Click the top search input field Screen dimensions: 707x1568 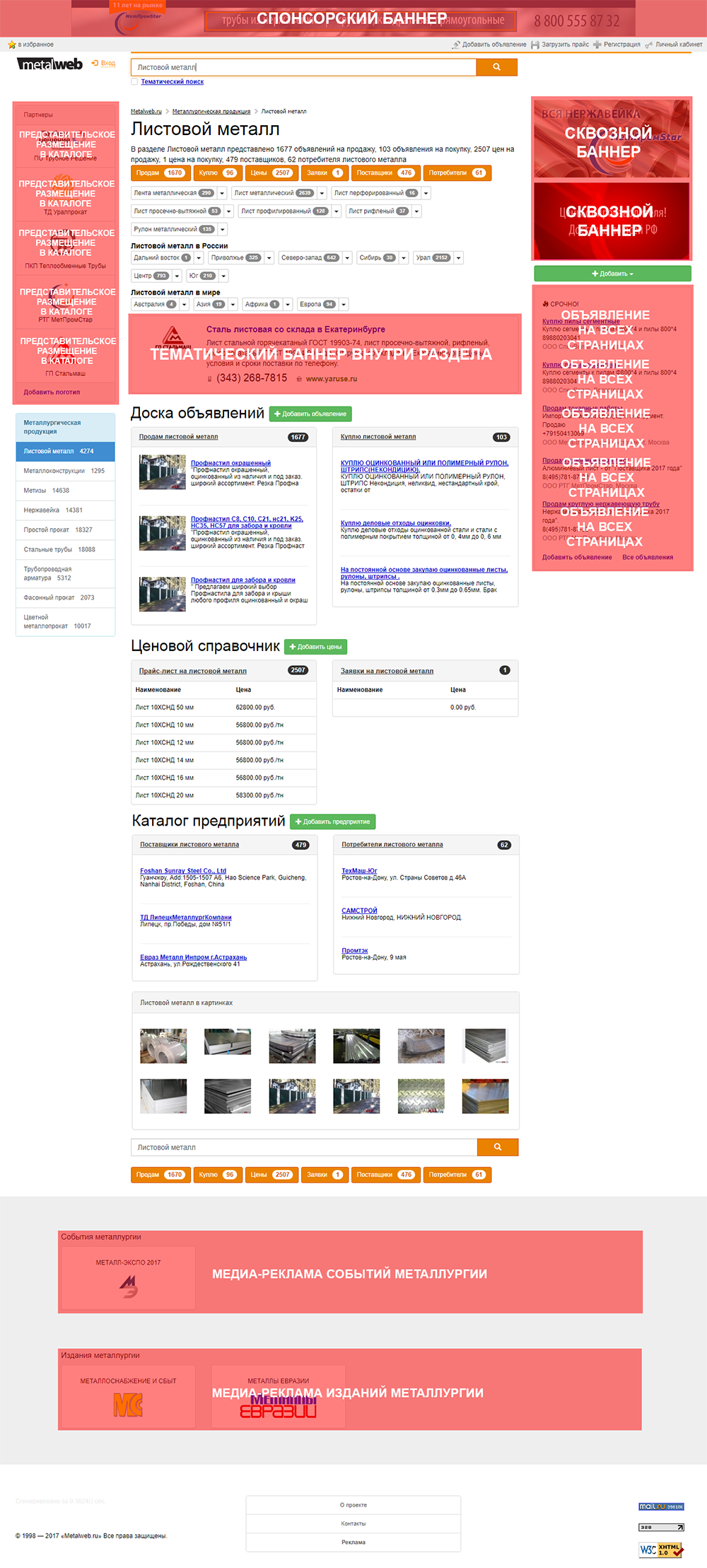point(303,67)
